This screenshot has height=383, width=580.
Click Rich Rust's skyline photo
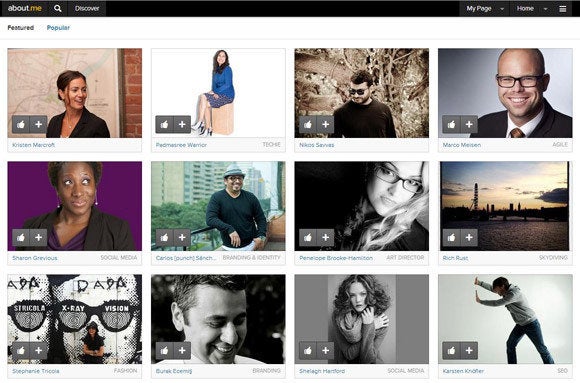pyautogui.click(x=505, y=206)
